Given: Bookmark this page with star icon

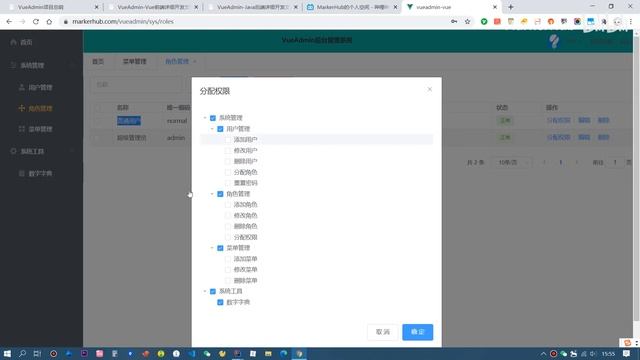Looking at the screenshot, I should 467,22.
